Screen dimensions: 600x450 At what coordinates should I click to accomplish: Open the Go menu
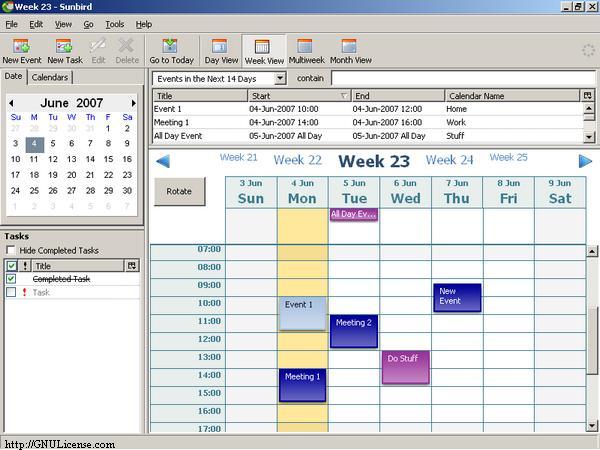[88, 24]
